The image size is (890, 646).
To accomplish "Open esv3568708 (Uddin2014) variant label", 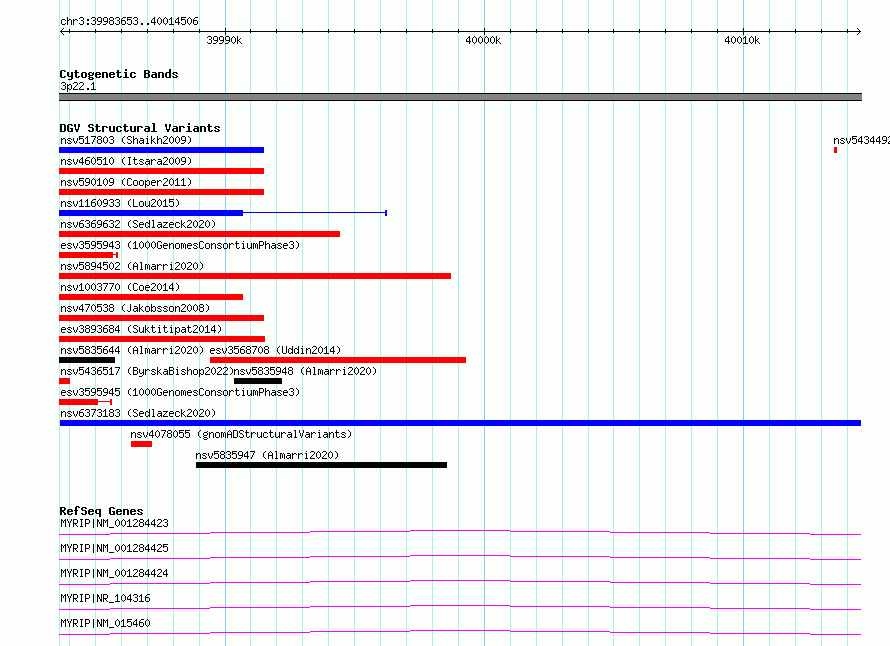I will pos(275,350).
